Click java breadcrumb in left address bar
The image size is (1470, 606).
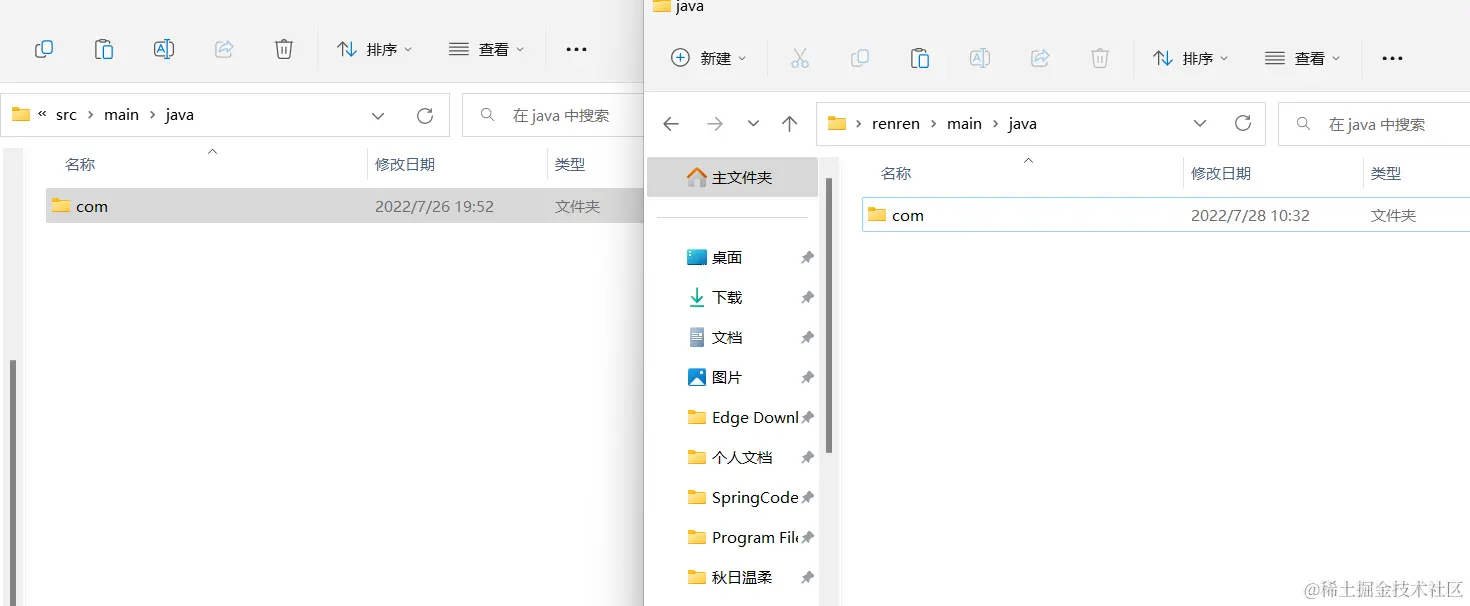[180, 115]
